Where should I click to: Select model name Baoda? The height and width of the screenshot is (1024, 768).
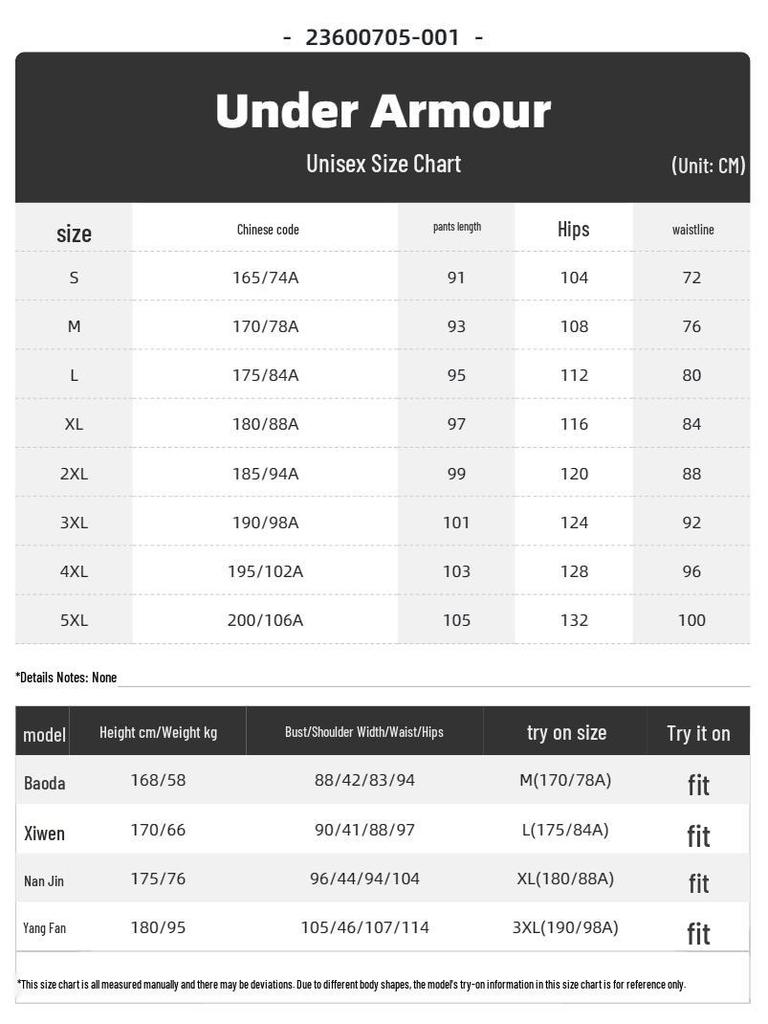pyautogui.click(x=44, y=783)
